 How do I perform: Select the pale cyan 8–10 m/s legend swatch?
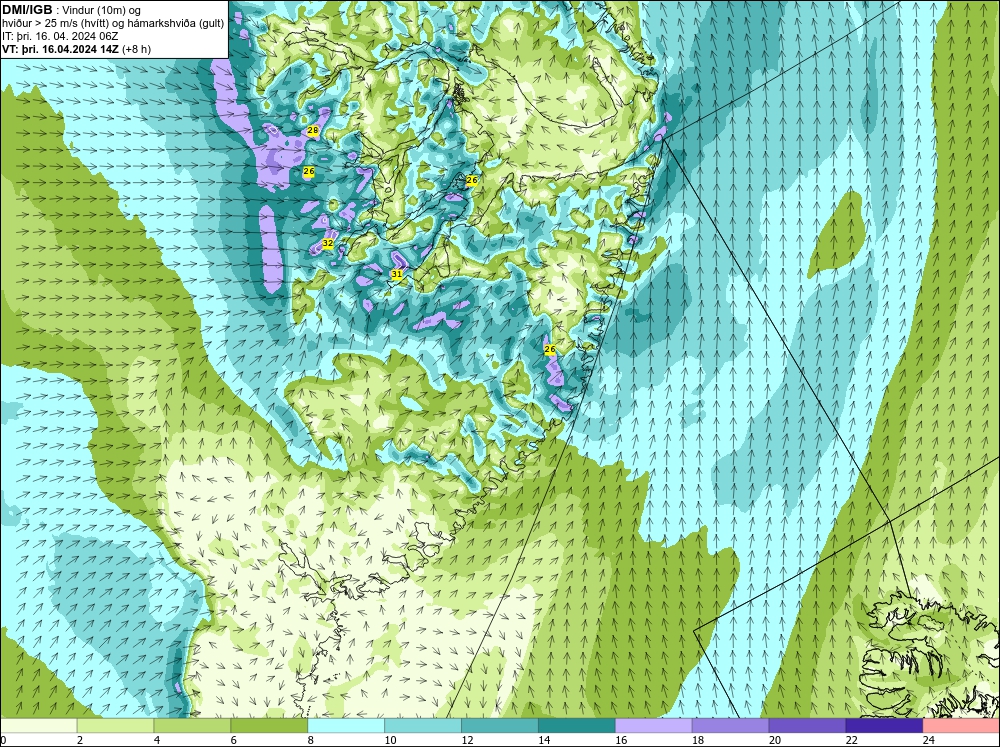click(x=346, y=726)
